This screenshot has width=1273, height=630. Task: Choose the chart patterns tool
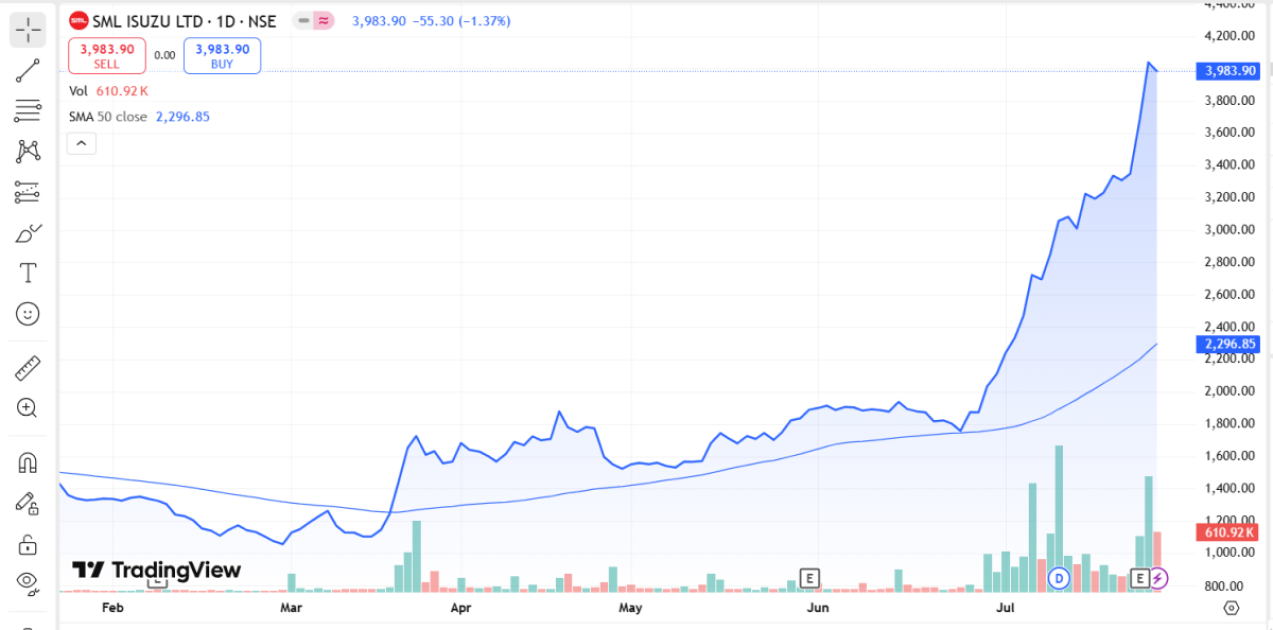[x=28, y=151]
